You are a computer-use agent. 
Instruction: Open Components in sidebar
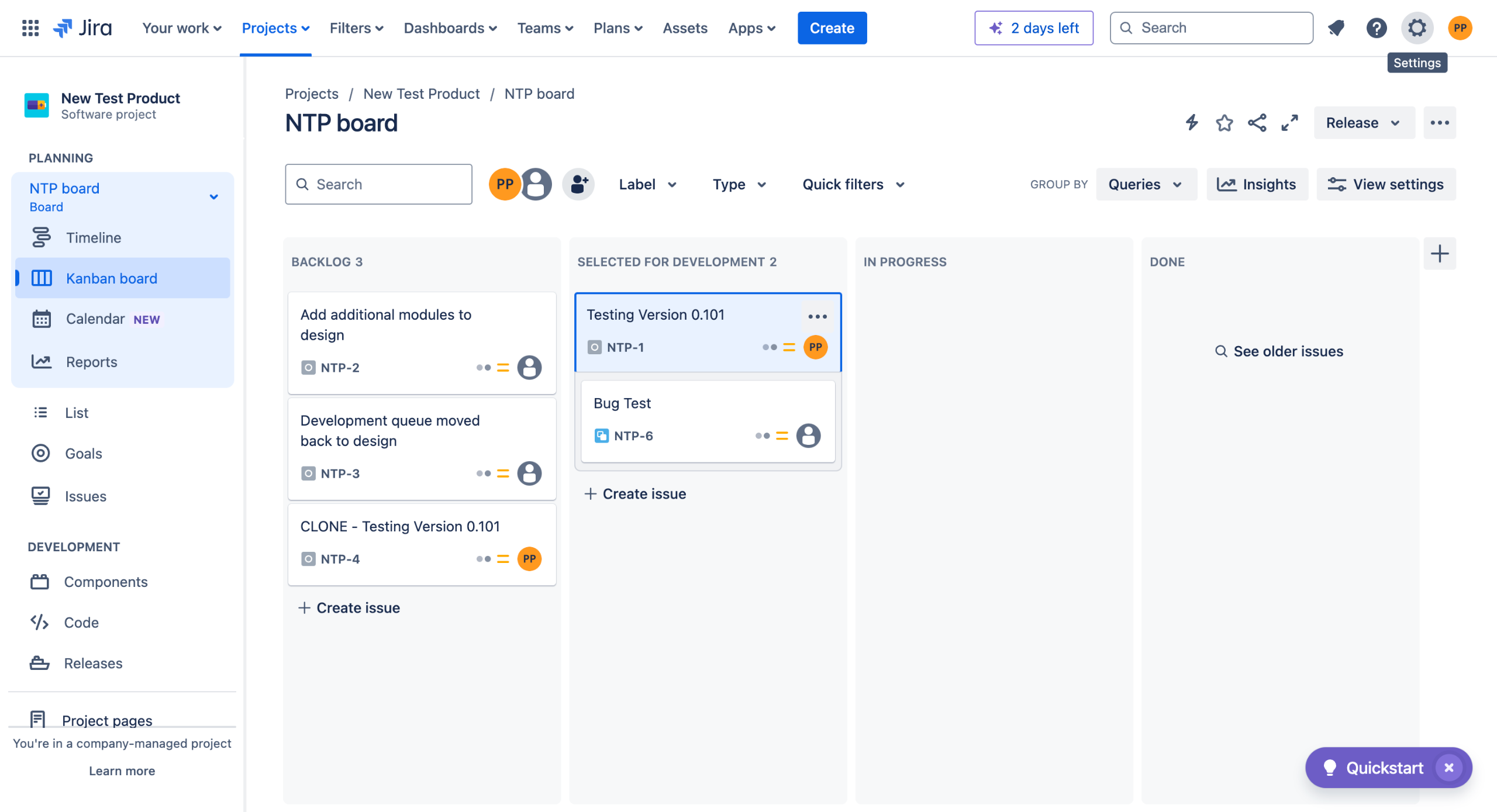point(123,582)
